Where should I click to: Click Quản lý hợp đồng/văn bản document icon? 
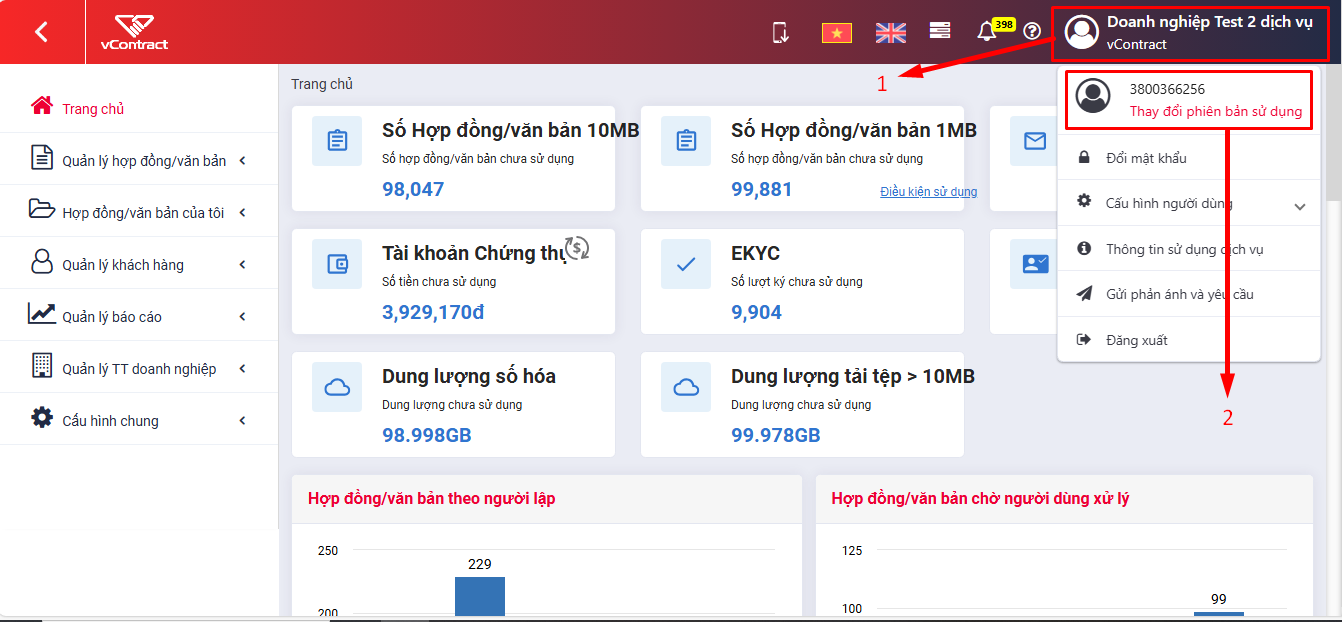coord(41,158)
